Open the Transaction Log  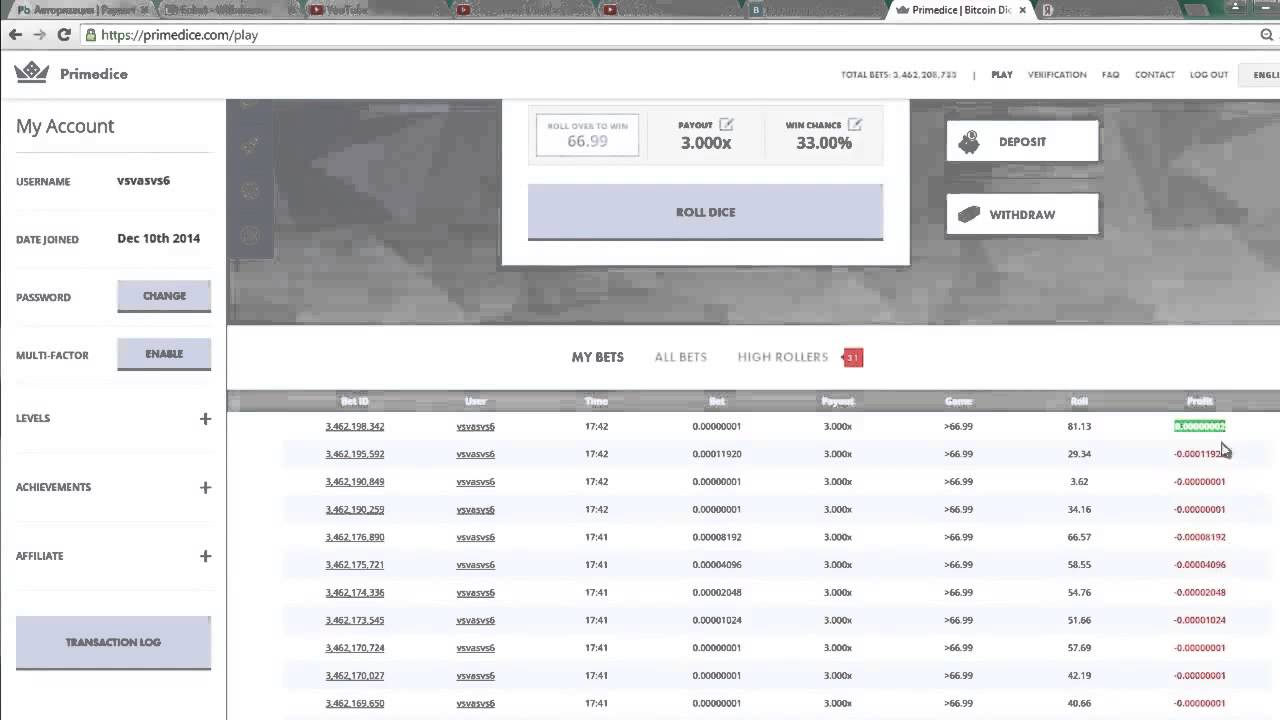point(113,642)
